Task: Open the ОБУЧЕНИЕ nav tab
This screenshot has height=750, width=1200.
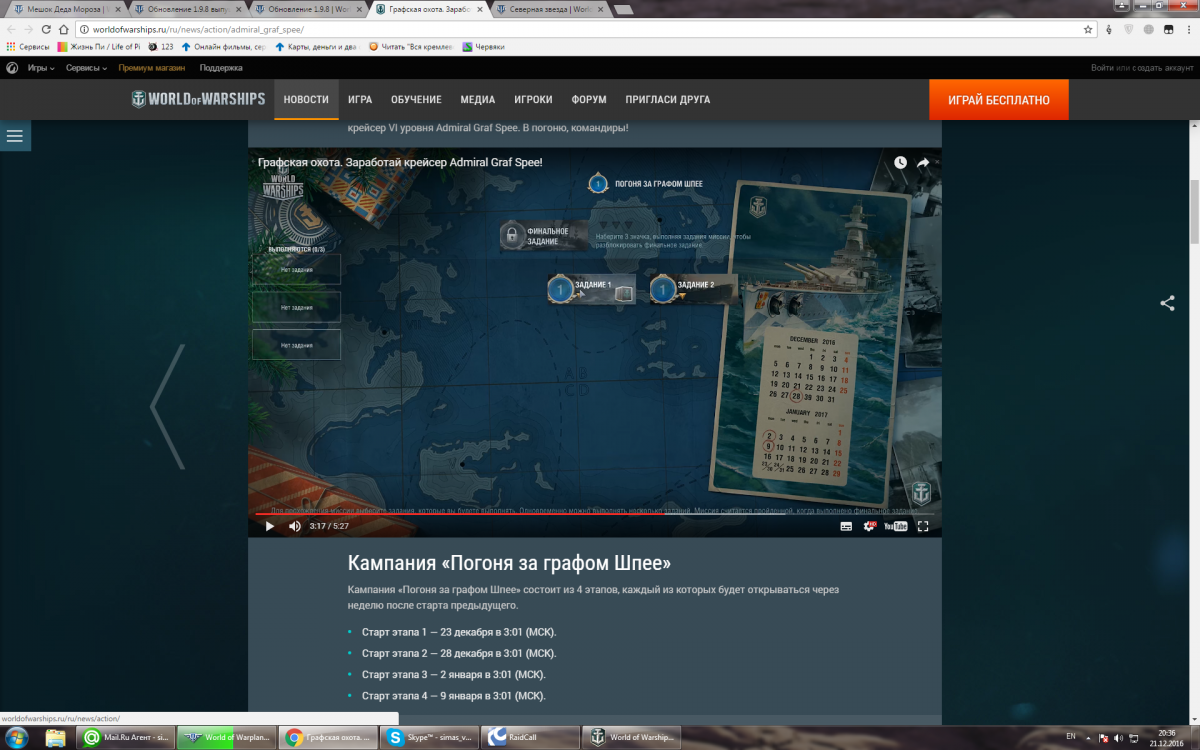Action: (x=416, y=100)
